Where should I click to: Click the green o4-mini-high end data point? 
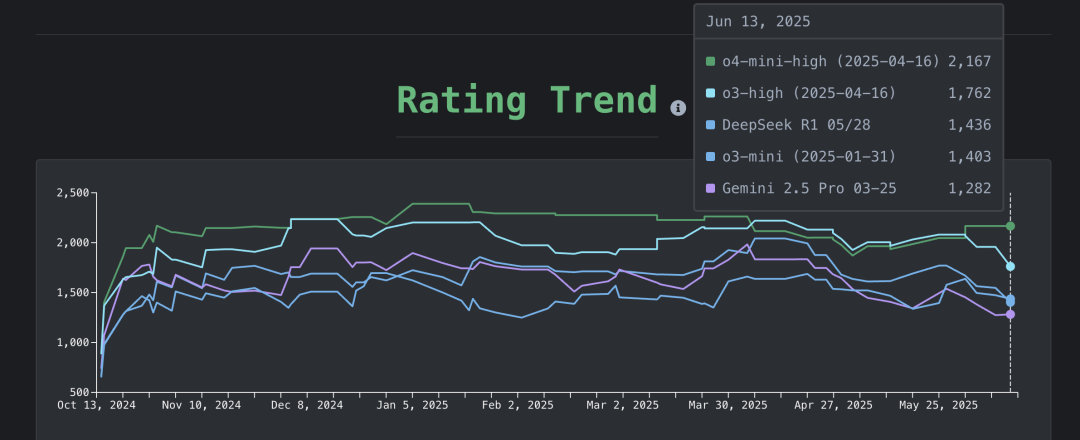[x=1010, y=226]
